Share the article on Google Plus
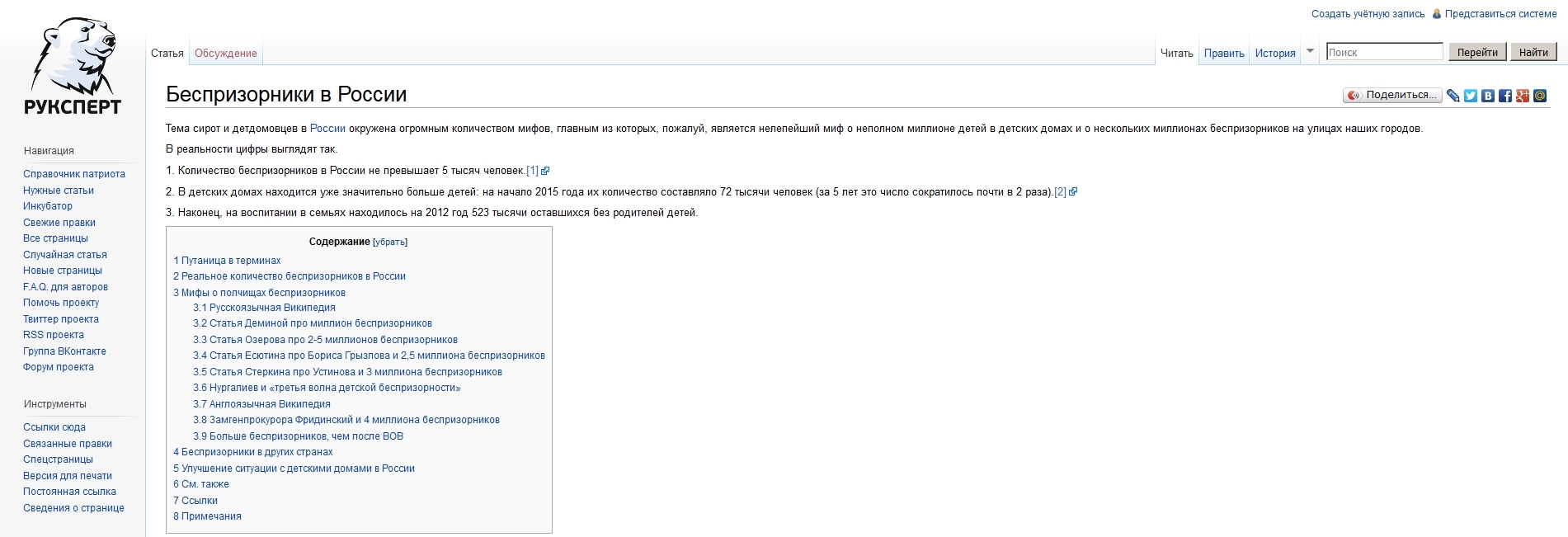Image resolution: width=1568 pixels, height=537 pixels. click(x=1523, y=96)
